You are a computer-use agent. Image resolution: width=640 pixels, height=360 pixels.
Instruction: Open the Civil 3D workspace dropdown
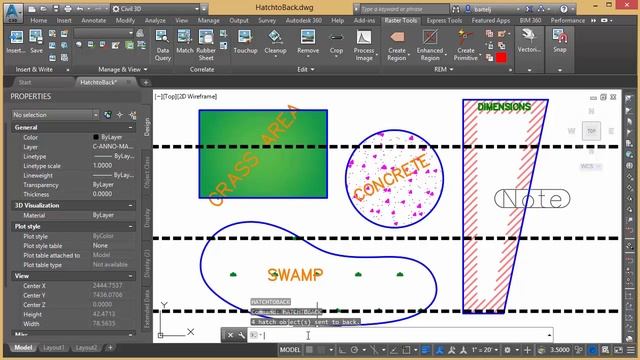pos(156,9)
